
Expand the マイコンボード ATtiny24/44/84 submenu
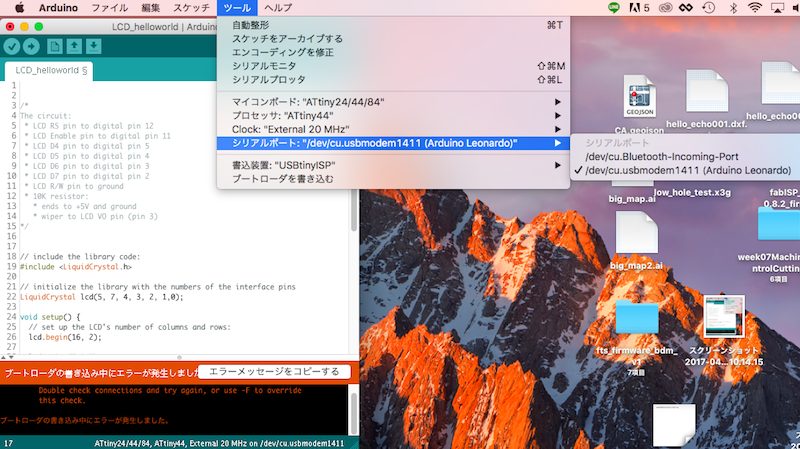point(393,102)
